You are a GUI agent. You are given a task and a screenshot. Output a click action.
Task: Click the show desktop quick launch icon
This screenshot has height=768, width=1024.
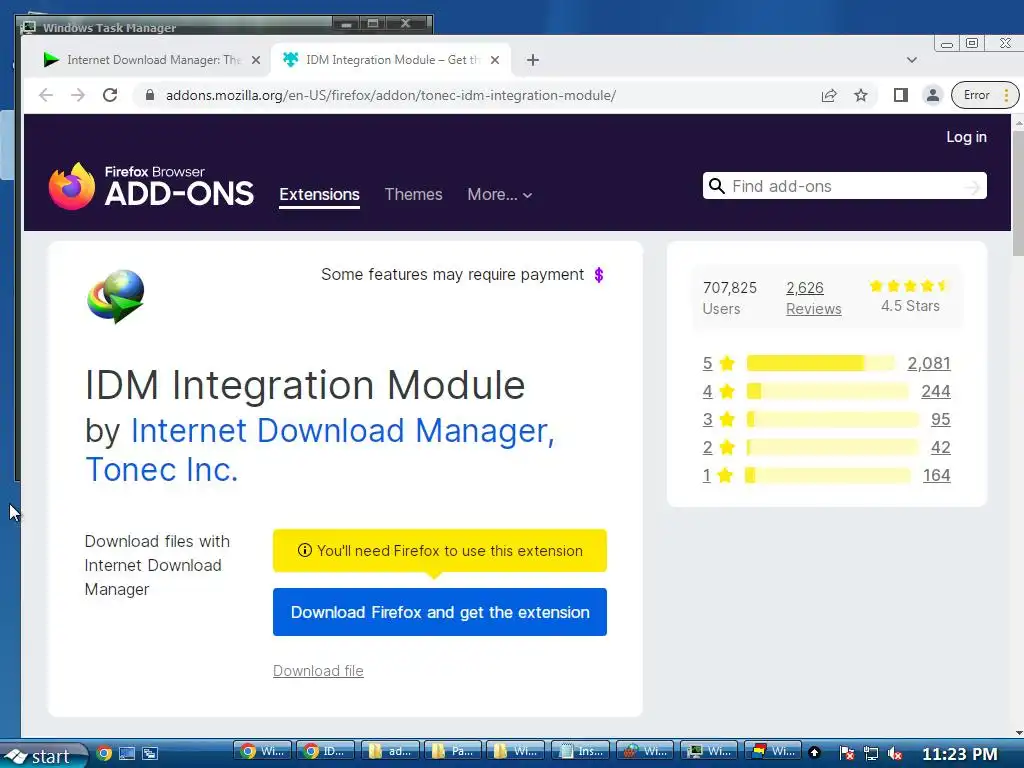click(127, 754)
